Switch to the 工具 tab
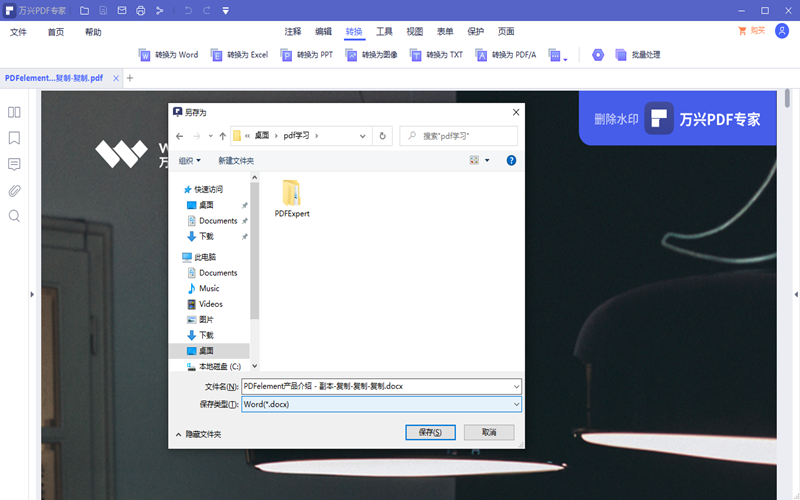 (384, 32)
